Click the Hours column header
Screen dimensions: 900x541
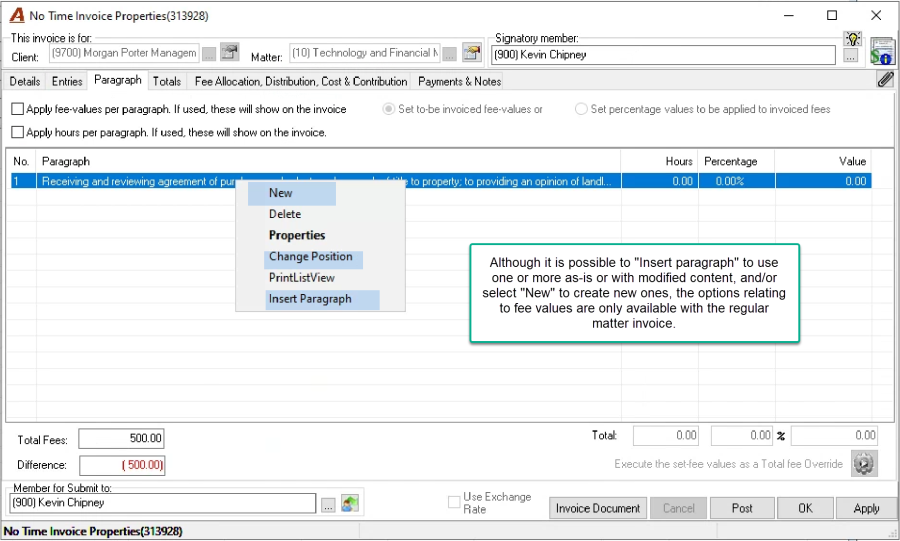click(660, 162)
